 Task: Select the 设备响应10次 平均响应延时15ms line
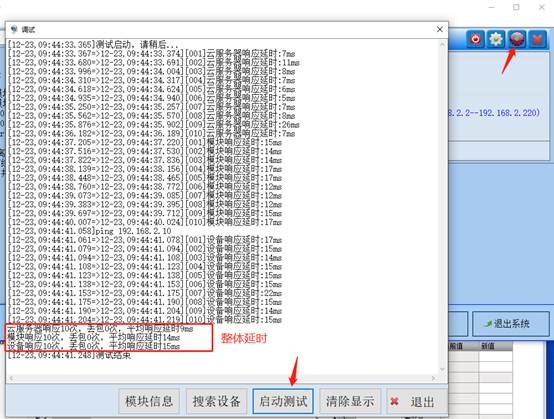click(x=94, y=346)
